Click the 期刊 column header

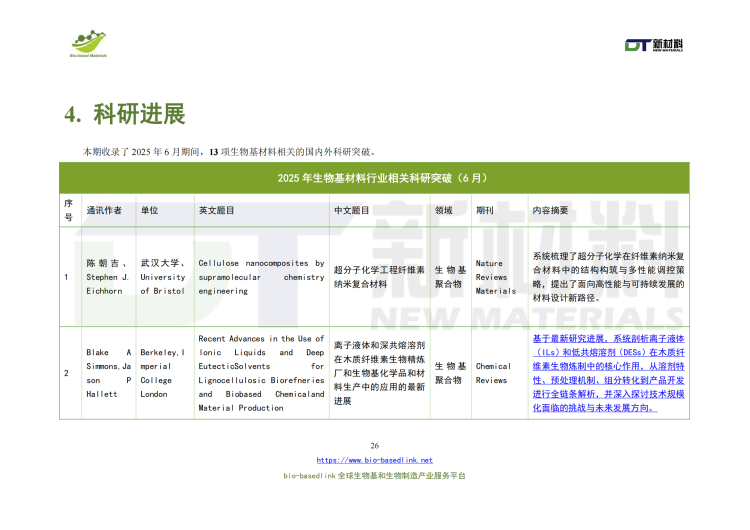pyautogui.click(x=485, y=211)
